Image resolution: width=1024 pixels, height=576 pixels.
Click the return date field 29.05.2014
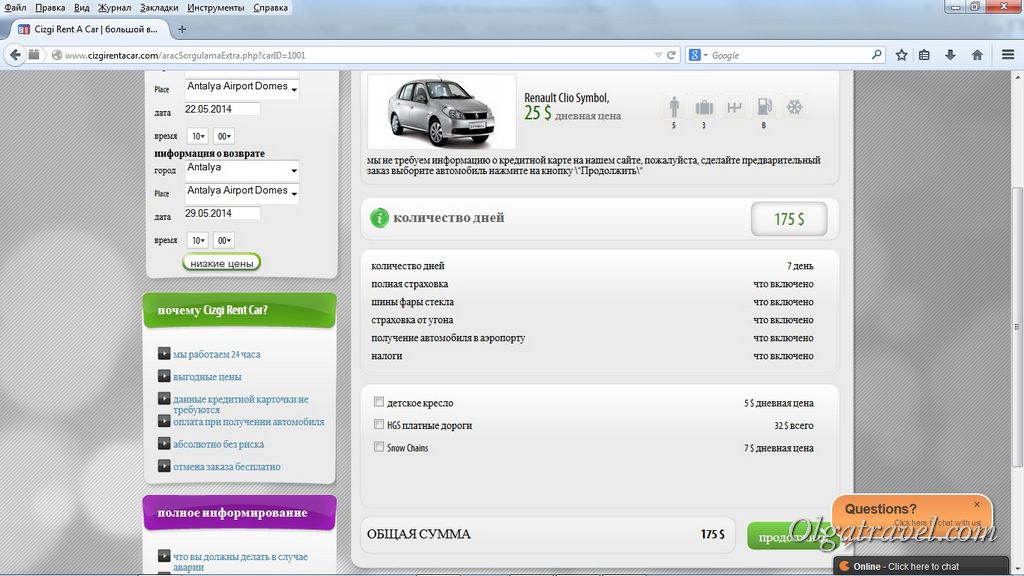pos(222,214)
